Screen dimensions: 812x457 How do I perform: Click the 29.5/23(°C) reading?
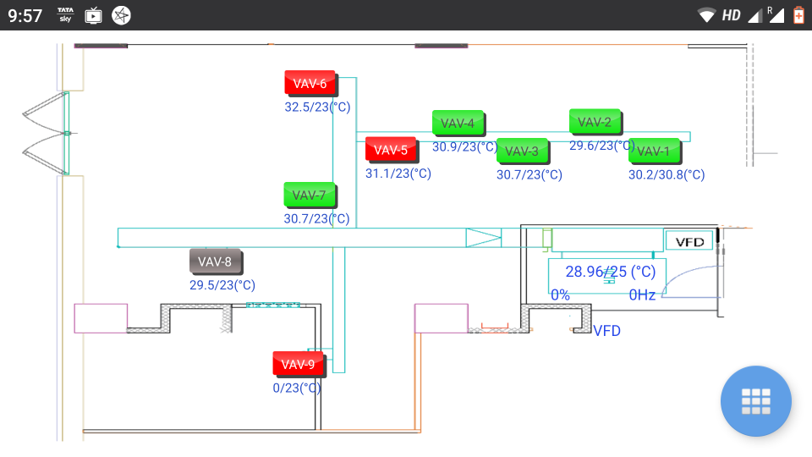click(x=222, y=285)
